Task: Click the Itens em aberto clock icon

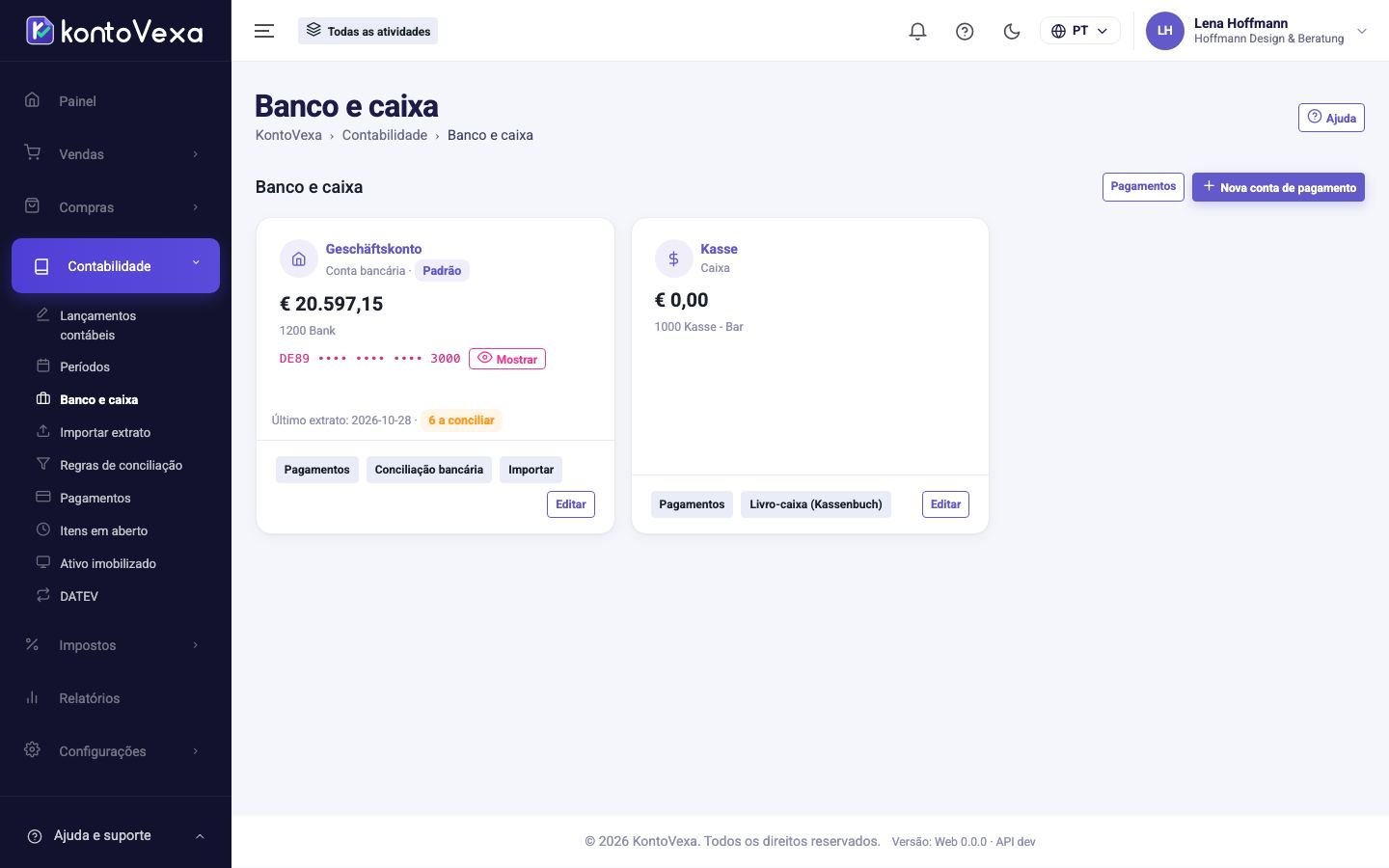Action: pos(42,529)
